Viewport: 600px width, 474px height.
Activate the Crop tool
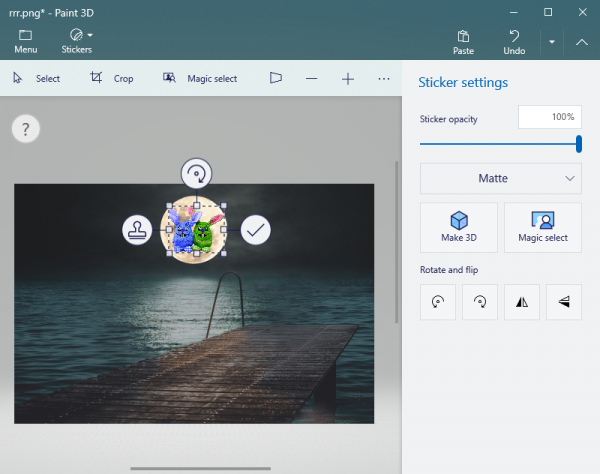111,78
